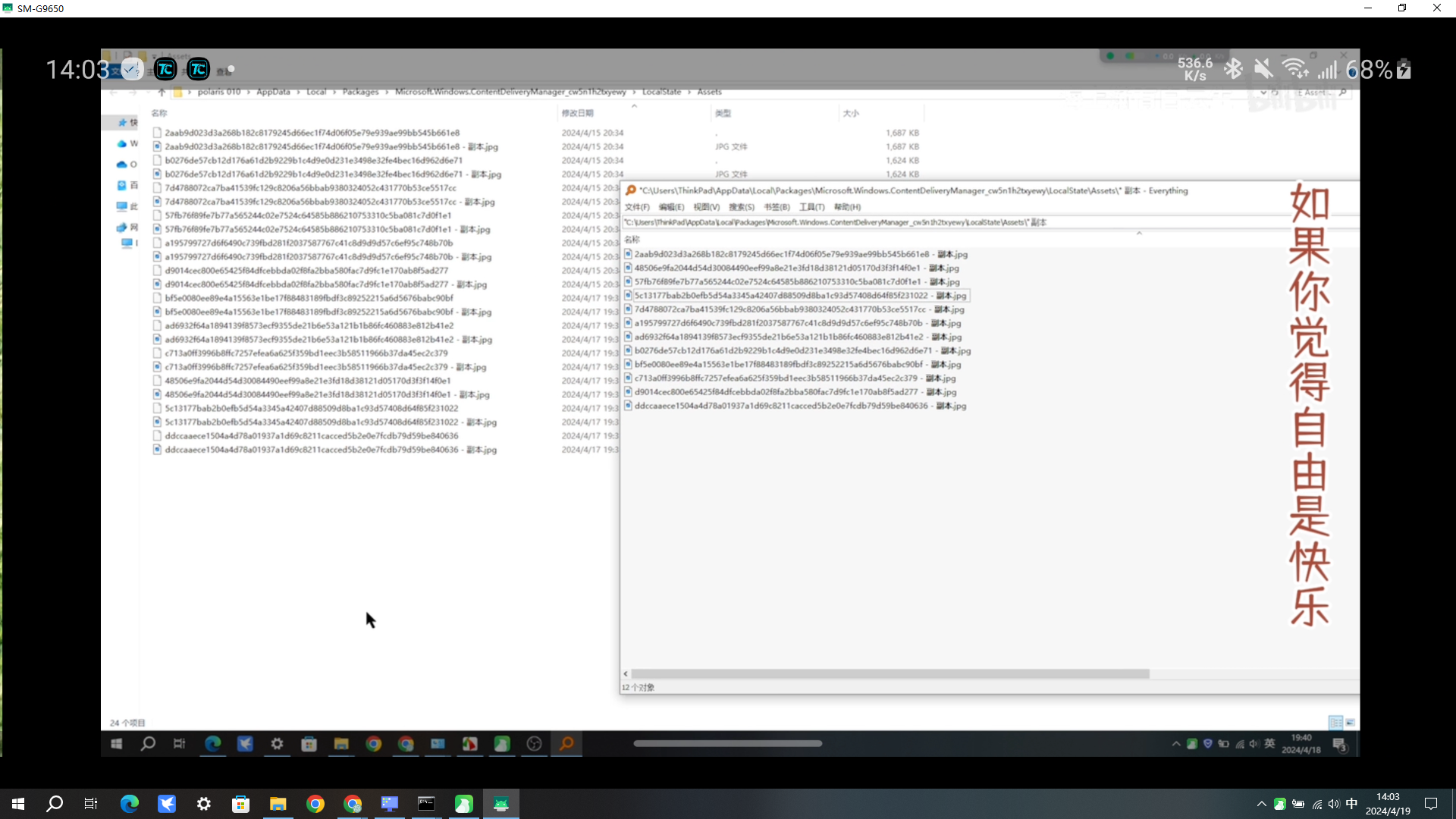Click the video progress bar at the bottom
1456x819 pixels.
(727, 743)
